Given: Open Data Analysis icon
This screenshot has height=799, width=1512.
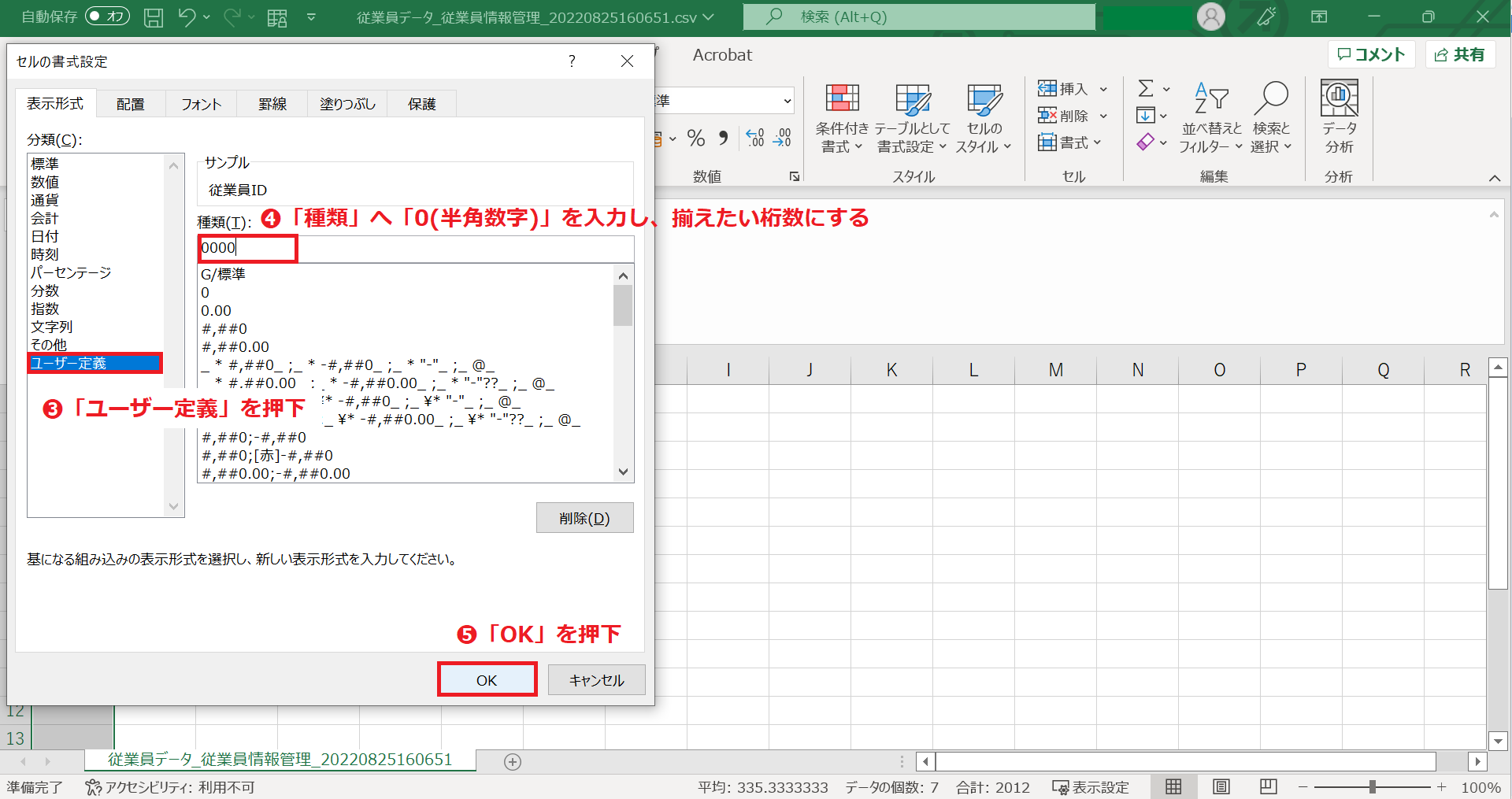Looking at the screenshot, I should (x=1339, y=99).
